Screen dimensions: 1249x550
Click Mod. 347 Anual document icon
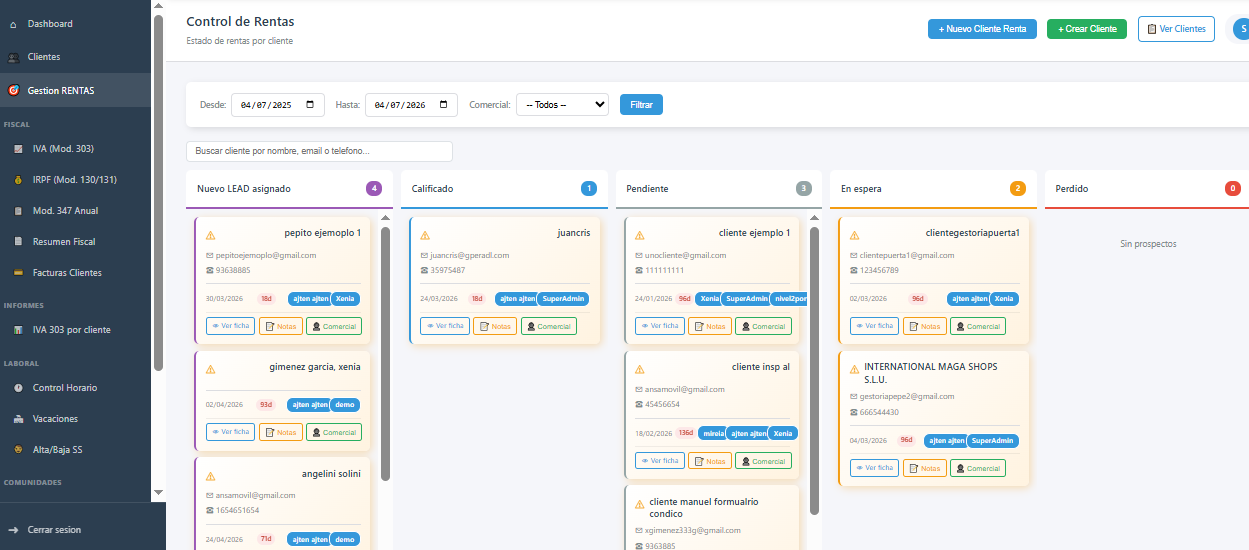click(x=18, y=211)
